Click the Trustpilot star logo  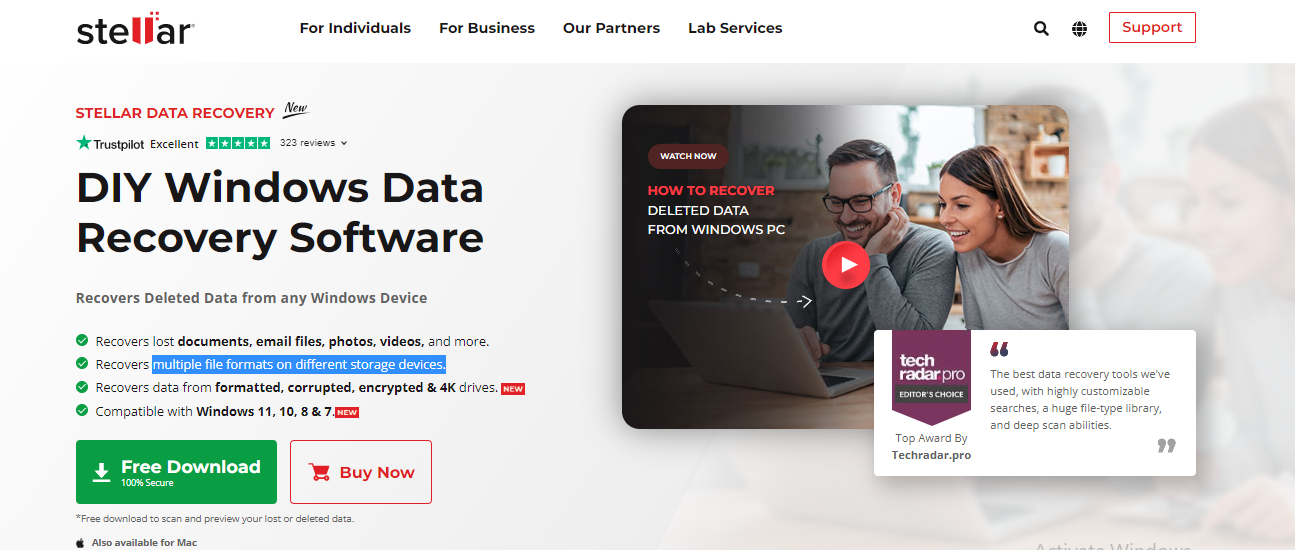(x=84, y=143)
